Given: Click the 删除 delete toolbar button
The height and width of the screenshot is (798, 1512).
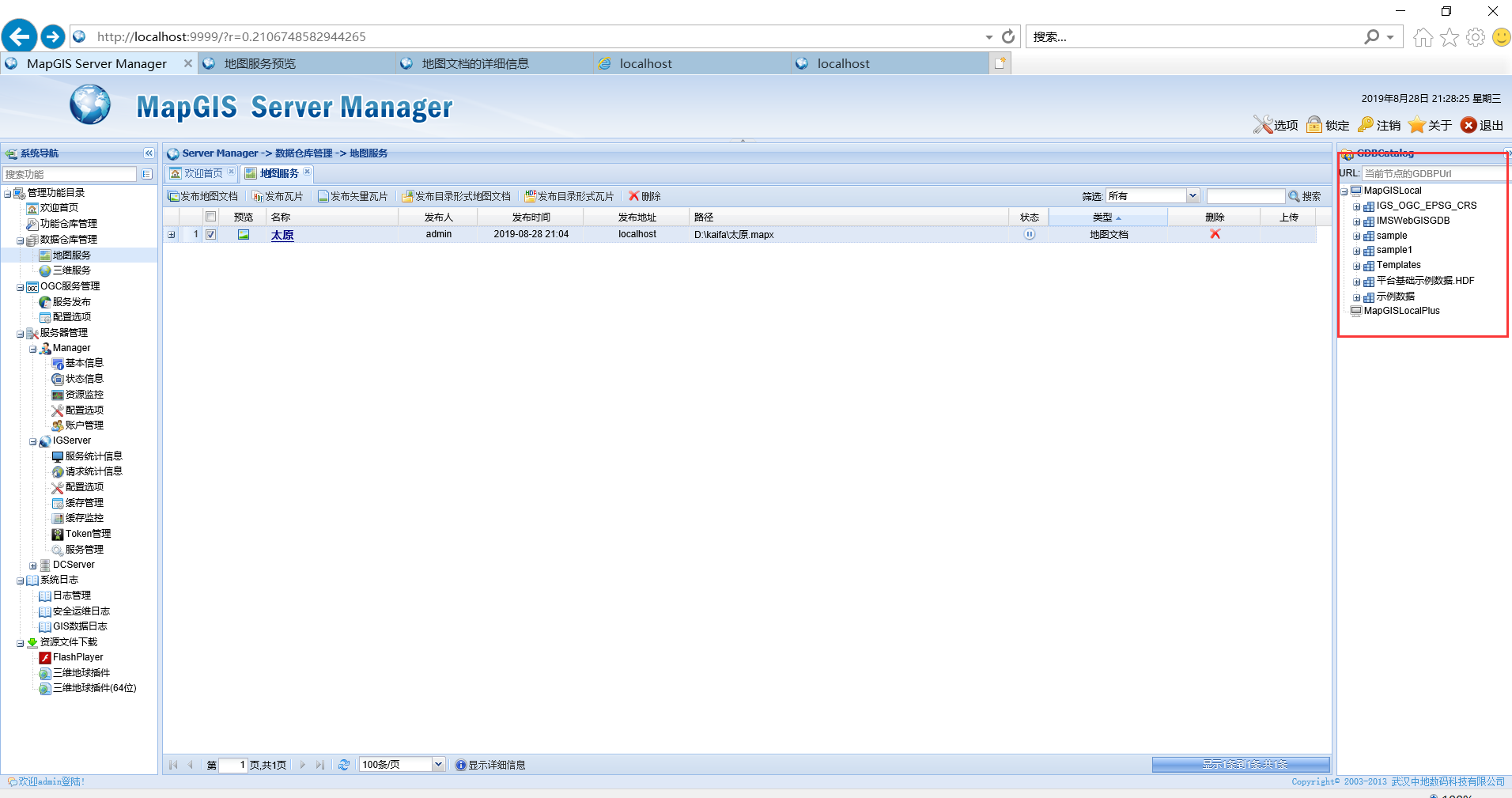Looking at the screenshot, I should pos(644,196).
